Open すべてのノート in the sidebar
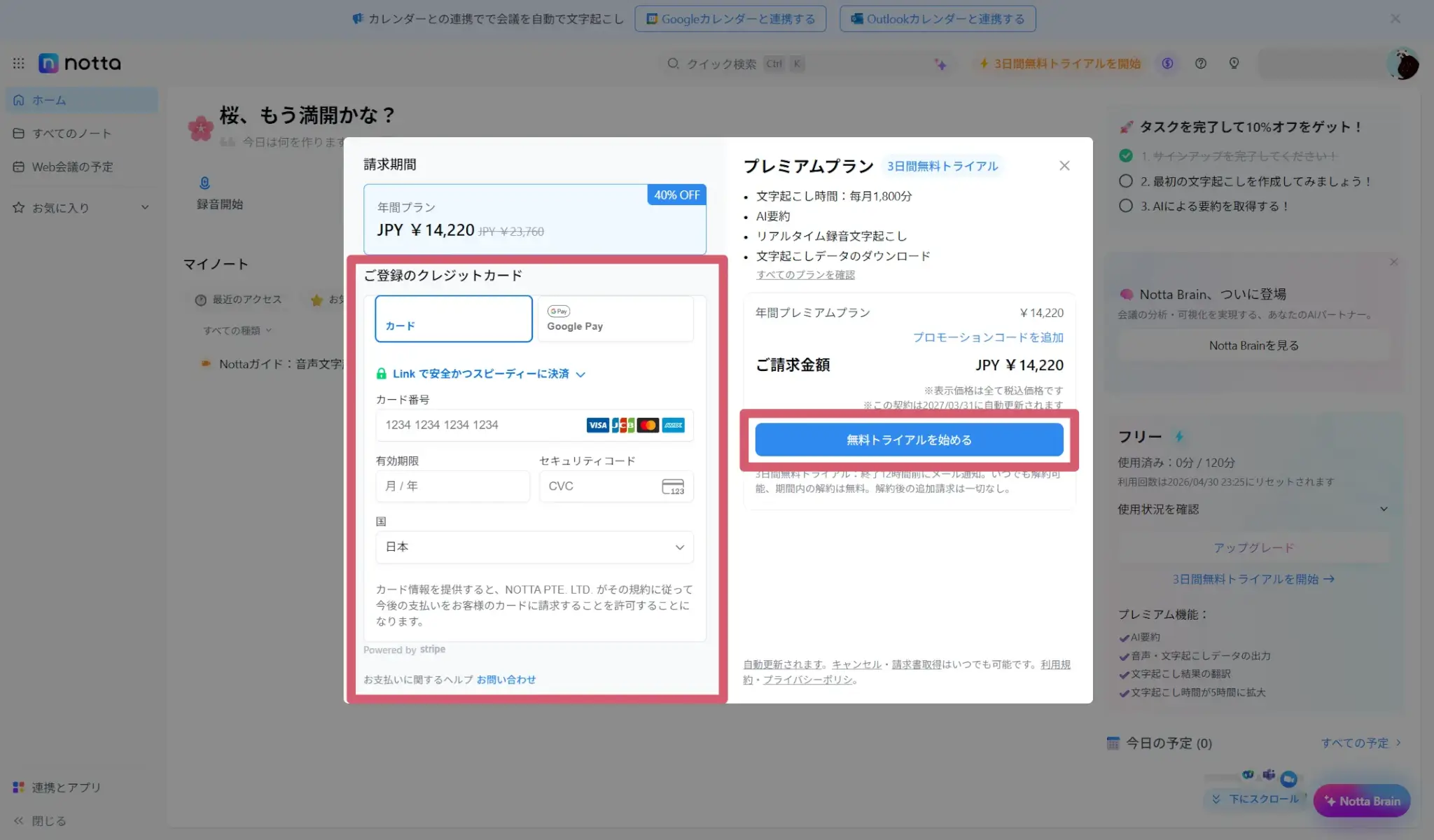The width and height of the screenshot is (1434, 840). pyautogui.click(x=71, y=134)
